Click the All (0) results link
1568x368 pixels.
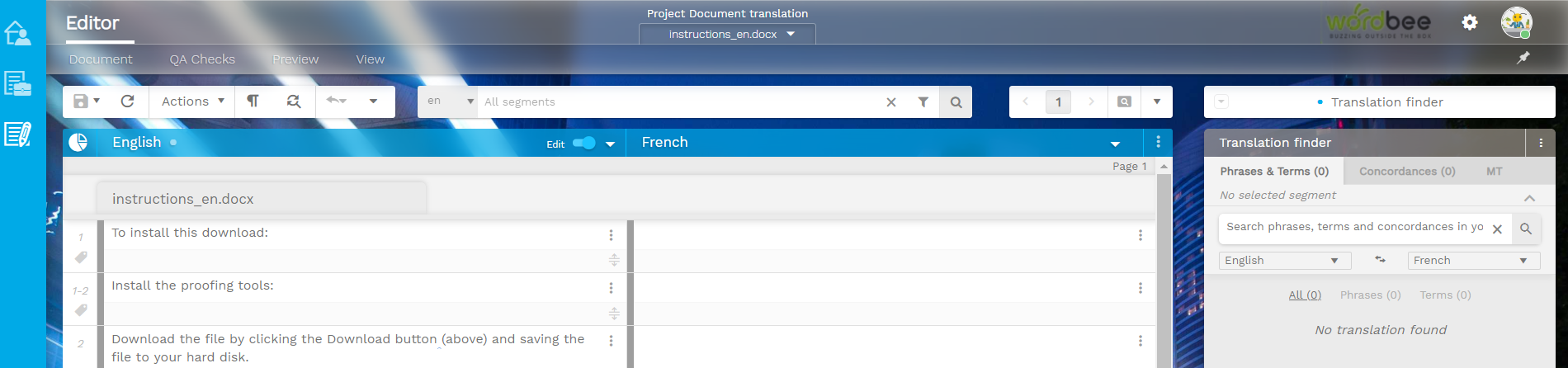pyautogui.click(x=1305, y=295)
